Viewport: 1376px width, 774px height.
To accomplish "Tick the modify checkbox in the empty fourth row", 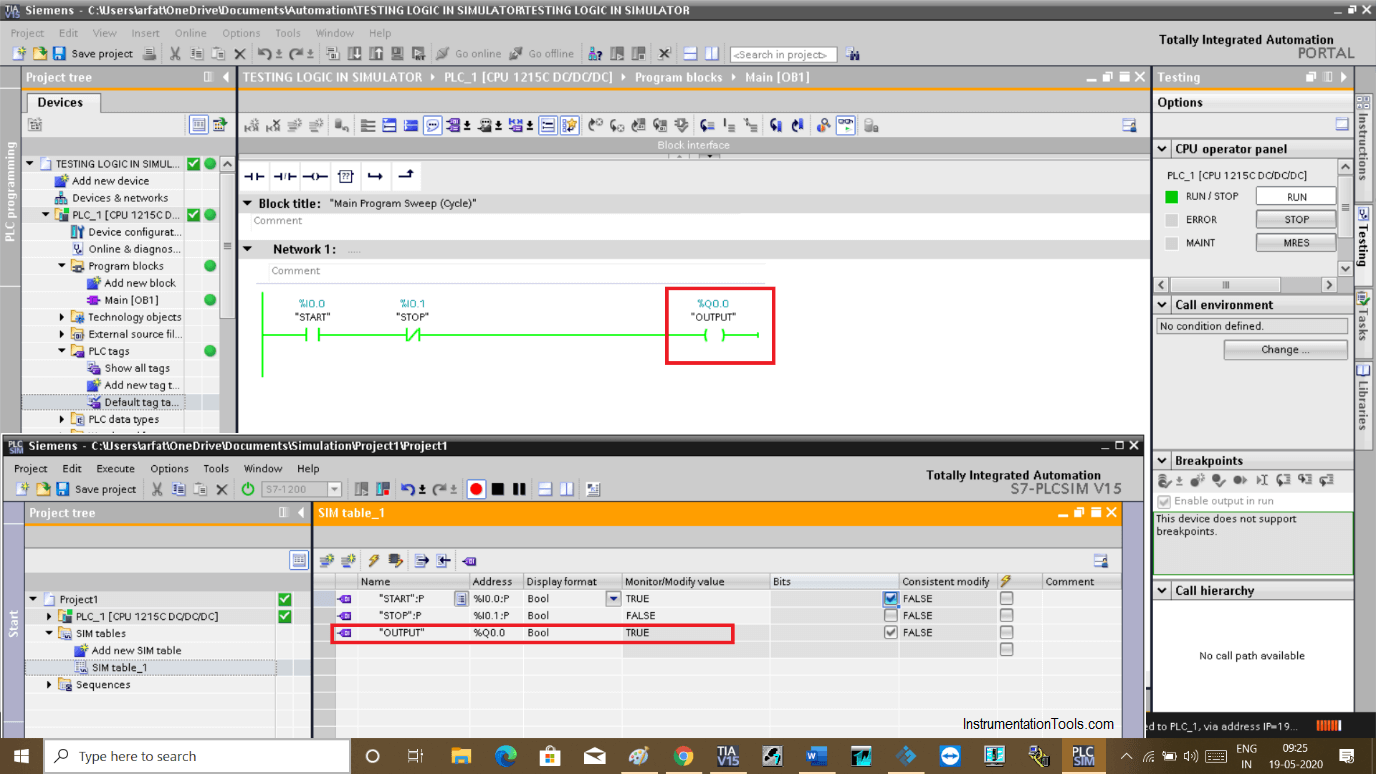I will tap(1006, 650).
